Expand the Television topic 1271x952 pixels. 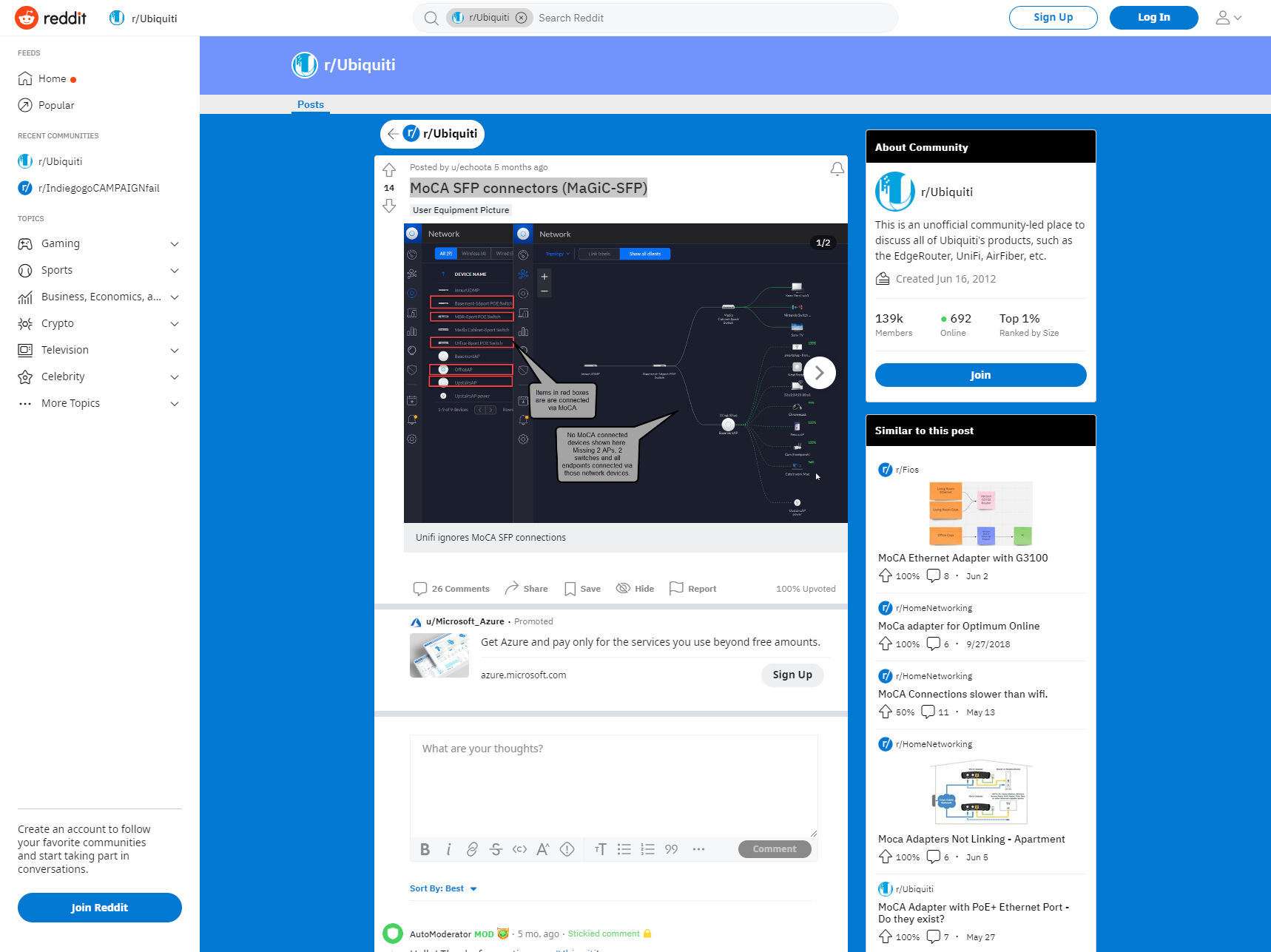(x=100, y=350)
